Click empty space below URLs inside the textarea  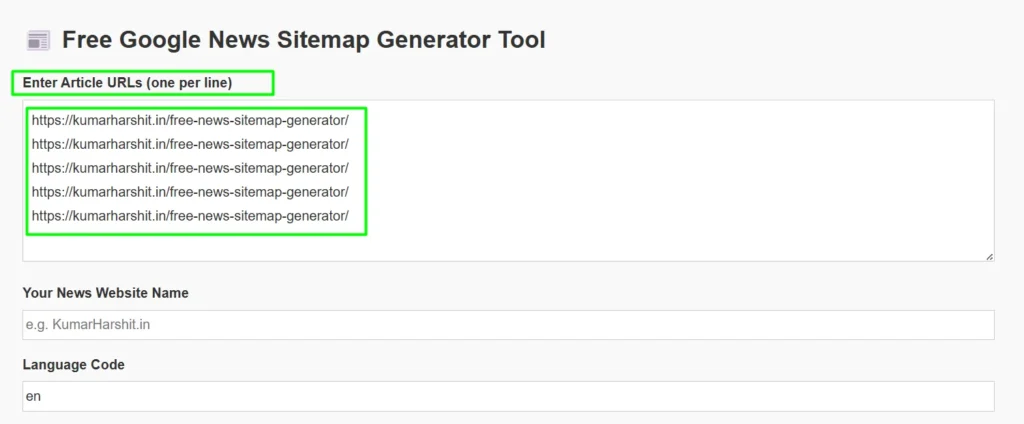(x=508, y=248)
